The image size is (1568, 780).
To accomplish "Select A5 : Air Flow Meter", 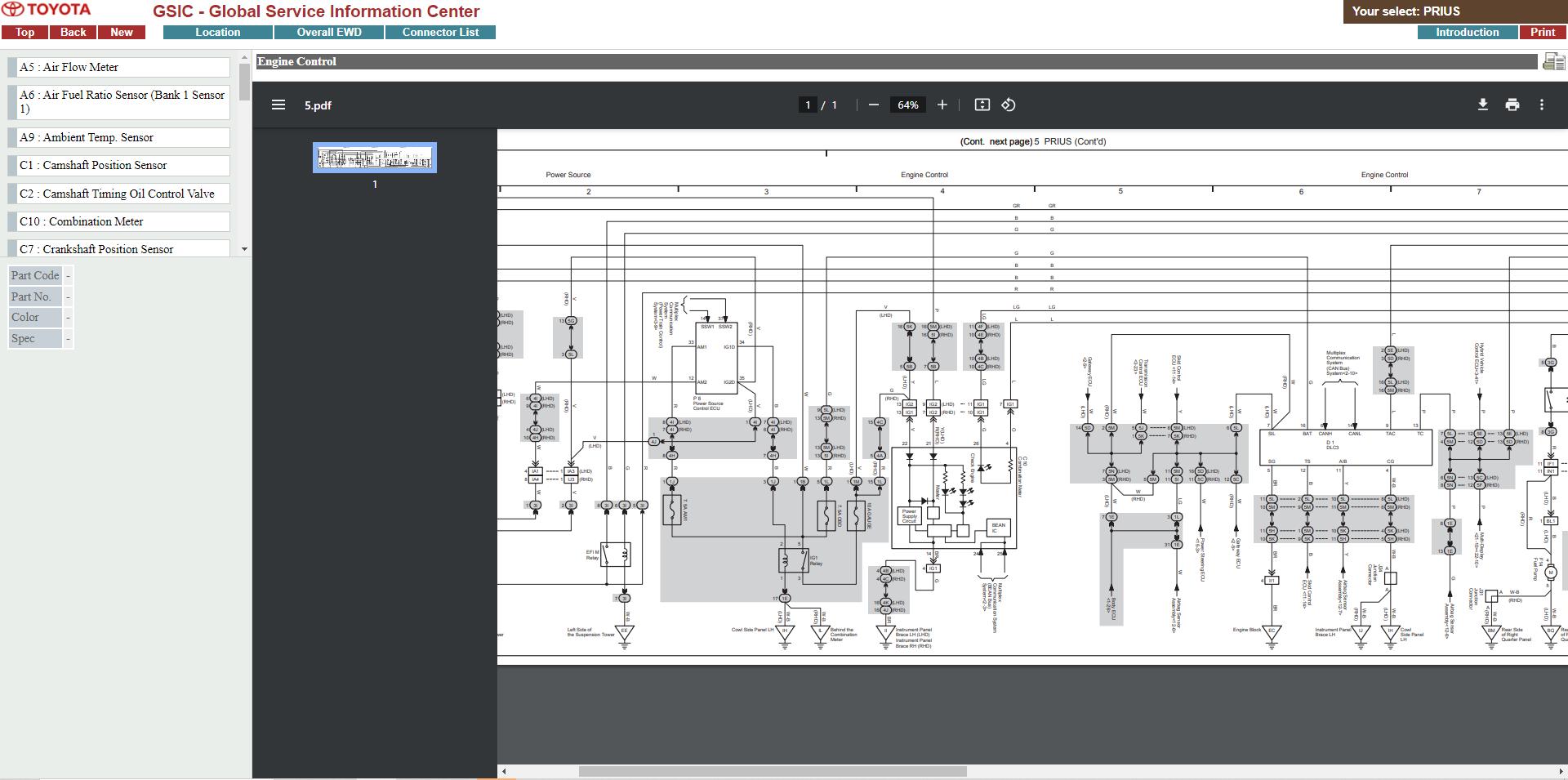I will [x=118, y=67].
